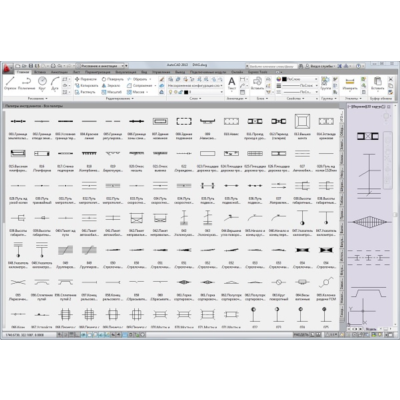The height and width of the screenshot is (400, 400).
Task: Click the Зеркало mirror tool
Action: click(x=111, y=86)
